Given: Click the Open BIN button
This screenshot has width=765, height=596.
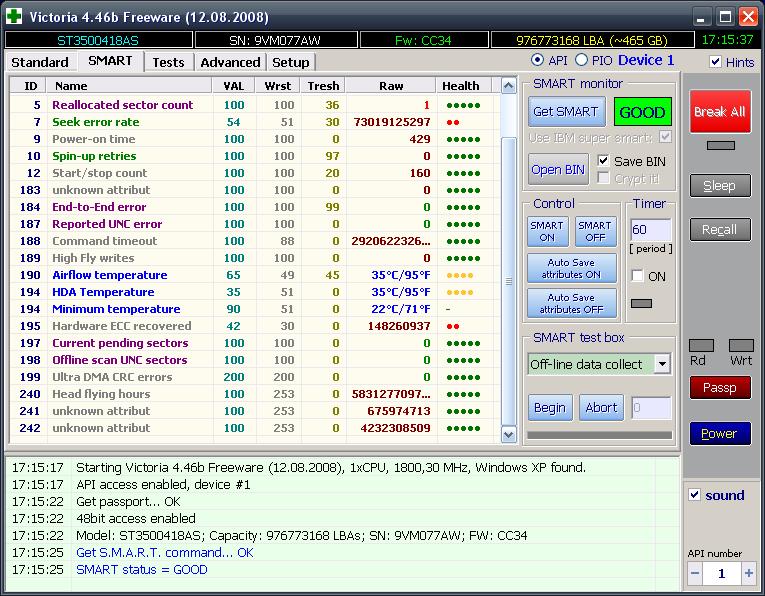Looking at the screenshot, I should 558,169.
